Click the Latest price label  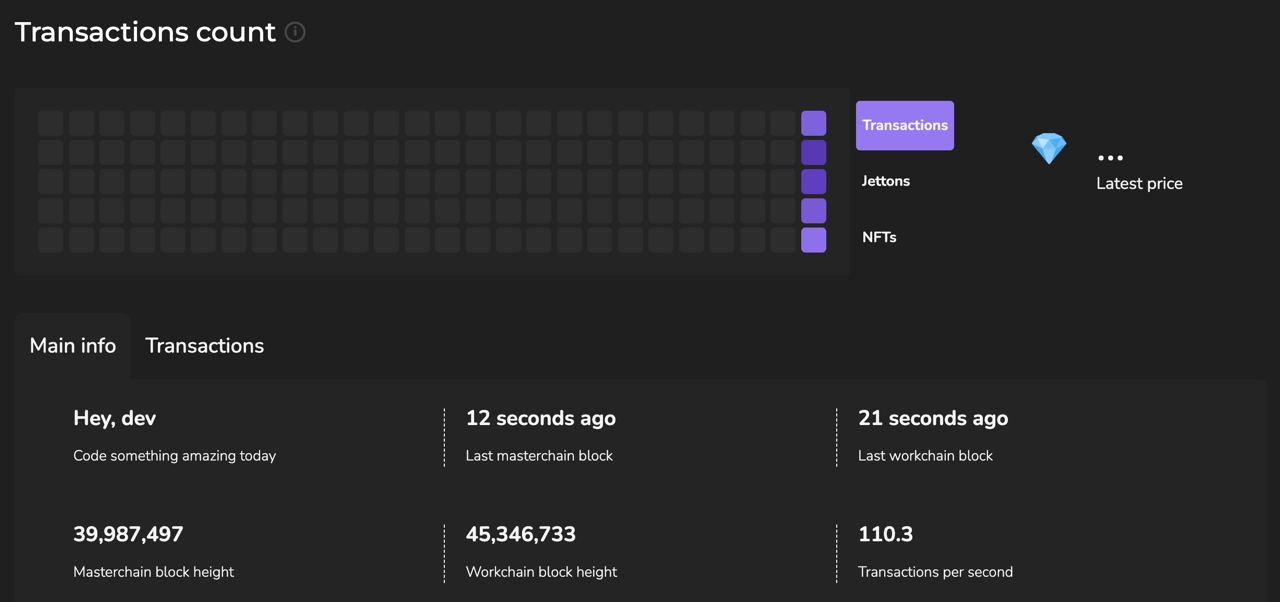1139,183
